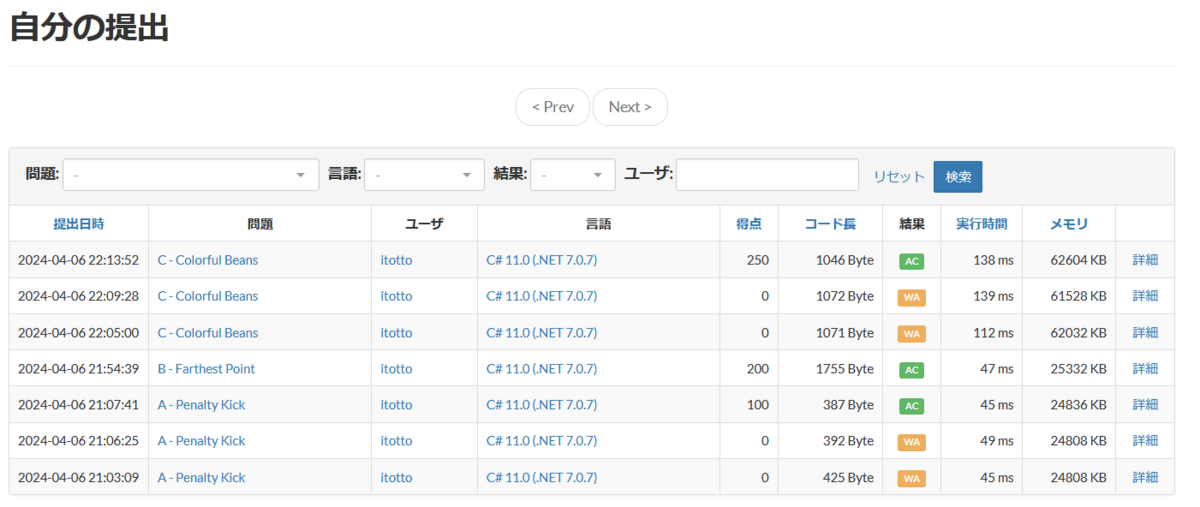This screenshot has height=507, width=1200.
Task: Open 詳細 for the 22:09:28 submission
Action: click(x=1145, y=296)
